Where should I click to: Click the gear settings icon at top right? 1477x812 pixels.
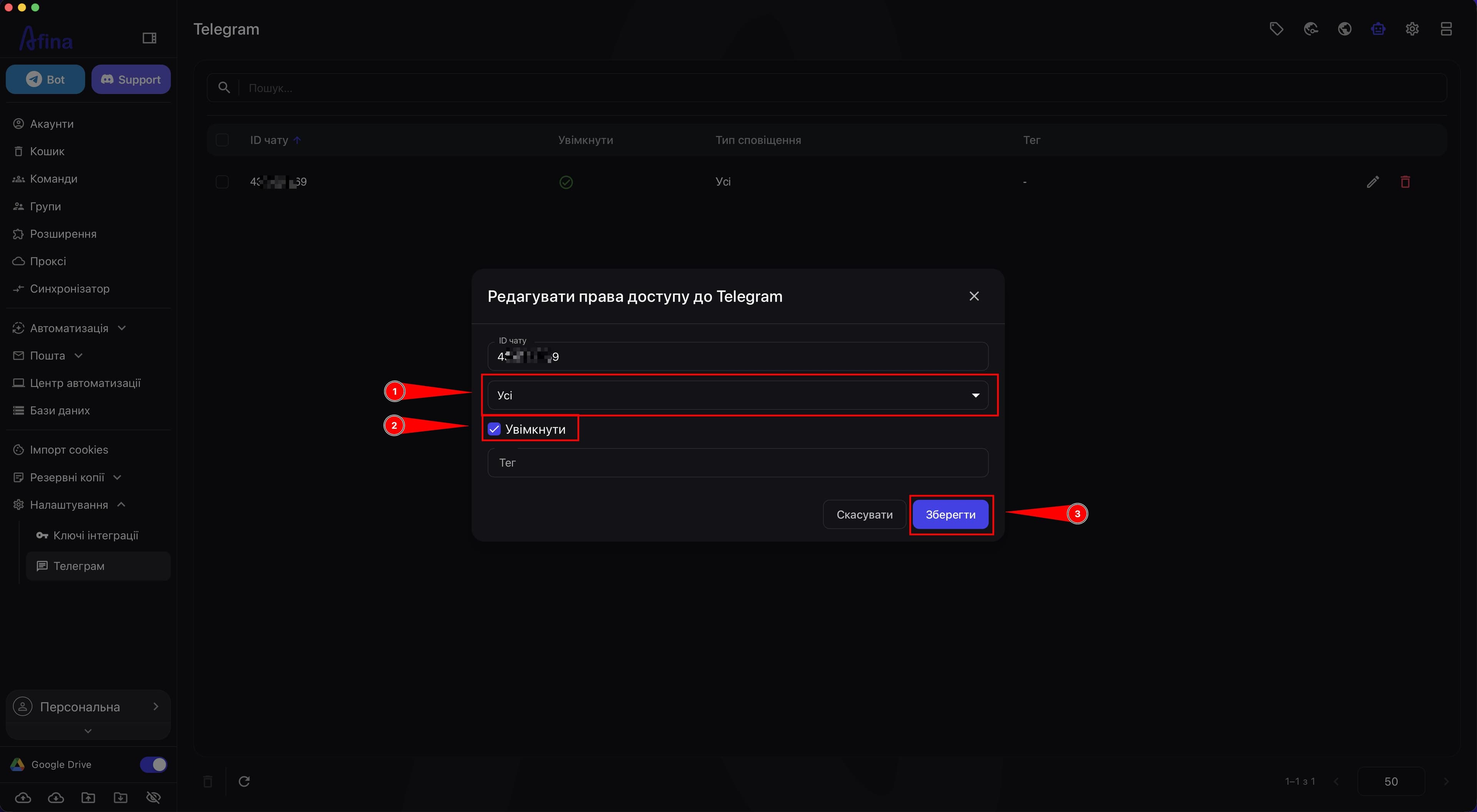click(1412, 29)
